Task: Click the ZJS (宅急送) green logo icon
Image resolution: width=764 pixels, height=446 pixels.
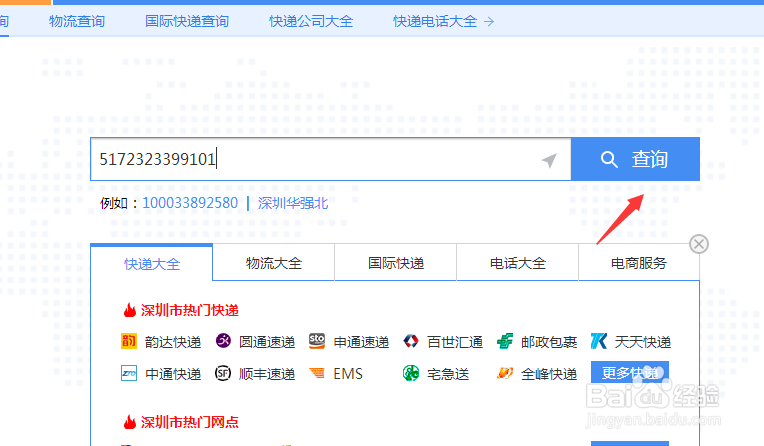Action: click(x=411, y=373)
